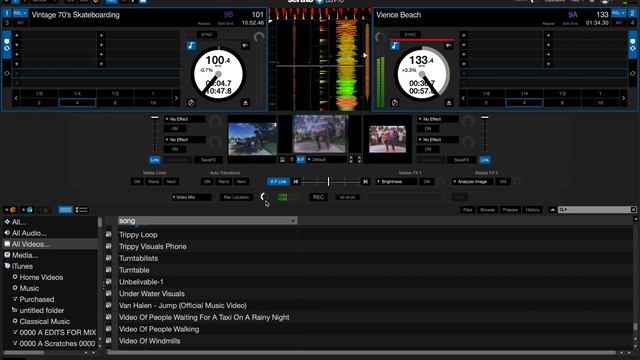Snap video crossfader fully left

(296, 181)
